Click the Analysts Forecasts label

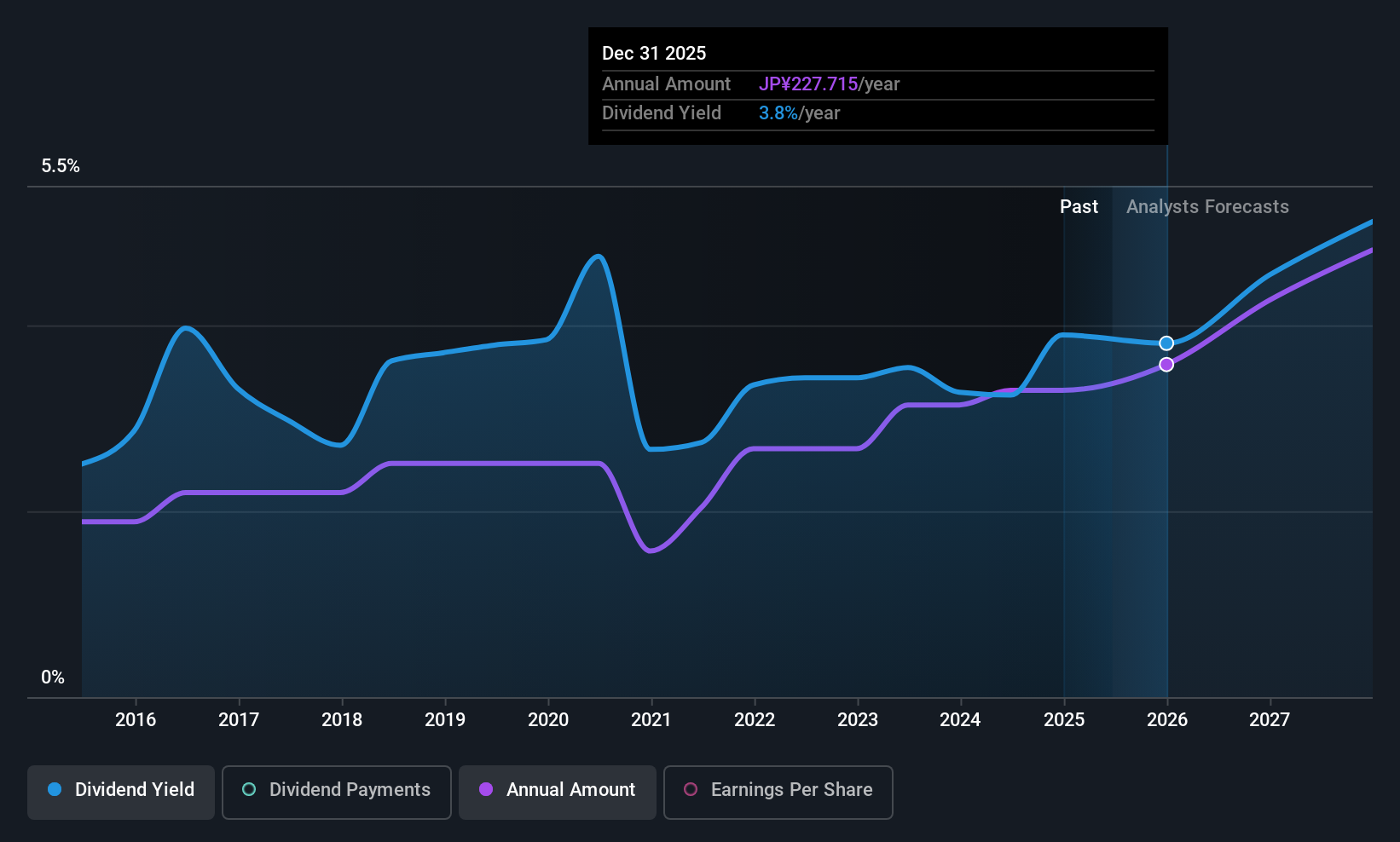coord(1207,207)
